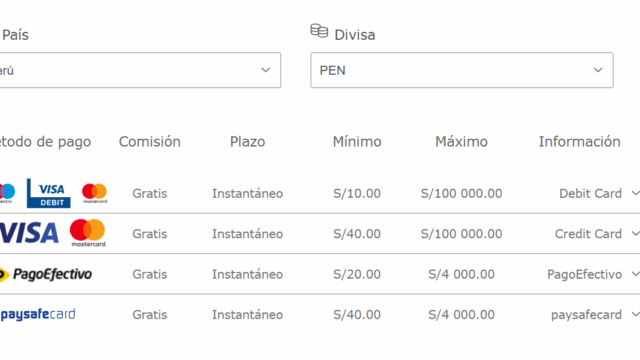Click the coins icon beside Divisa
This screenshot has width=640, height=360.
pos(319,31)
